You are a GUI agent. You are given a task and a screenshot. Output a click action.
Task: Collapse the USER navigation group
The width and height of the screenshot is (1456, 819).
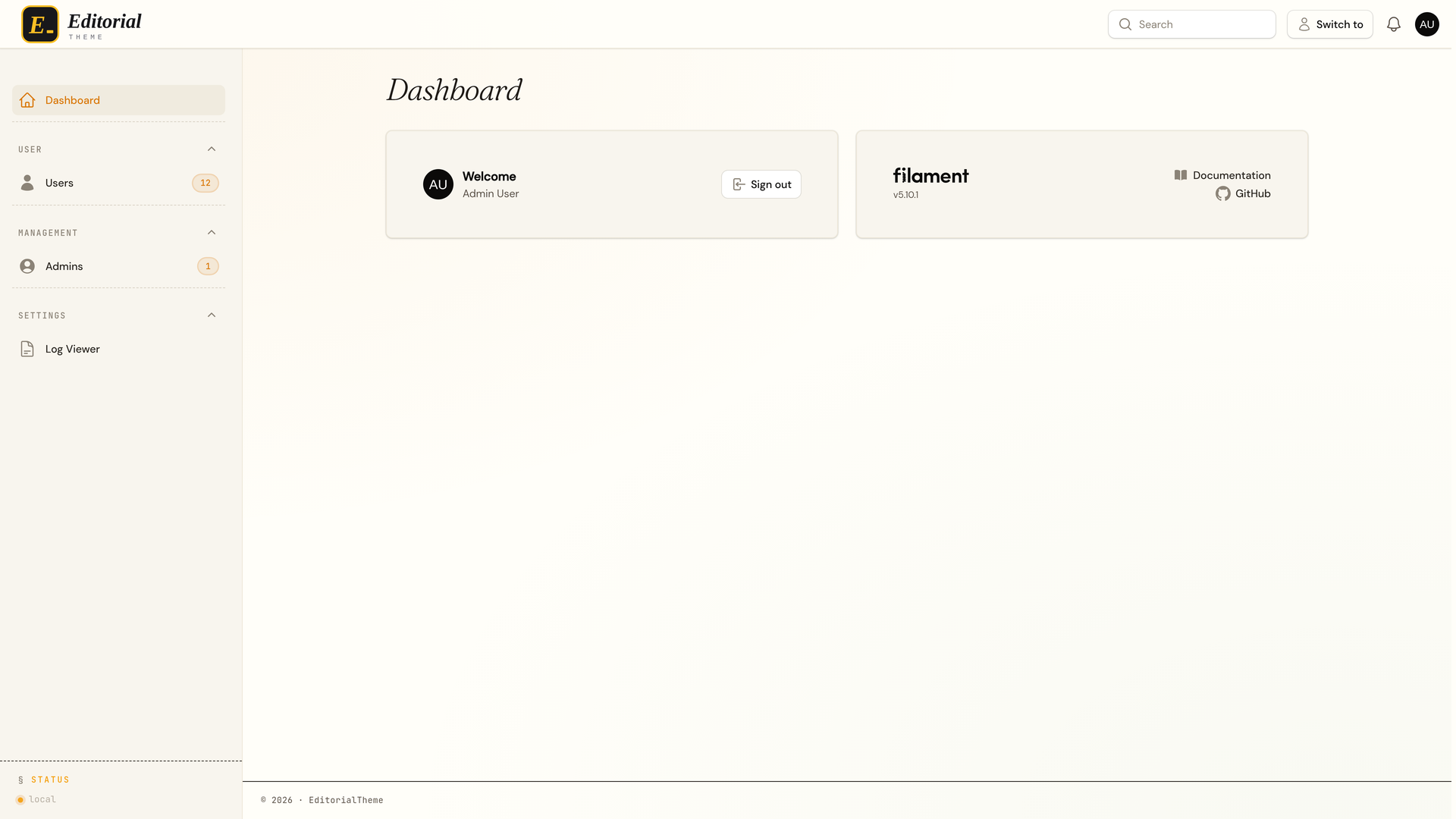pos(212,149)
